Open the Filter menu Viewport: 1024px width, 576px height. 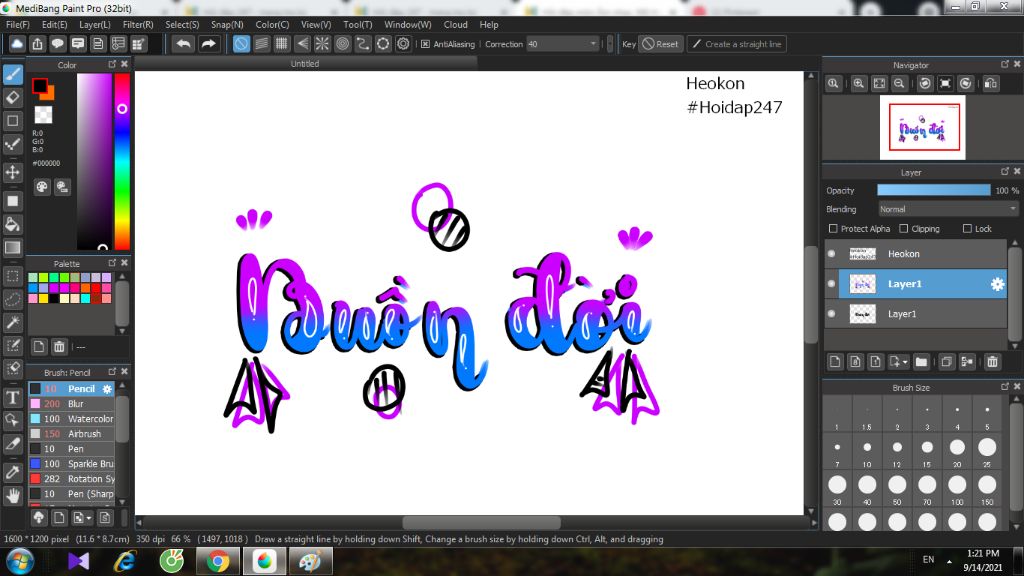(138, 25)
